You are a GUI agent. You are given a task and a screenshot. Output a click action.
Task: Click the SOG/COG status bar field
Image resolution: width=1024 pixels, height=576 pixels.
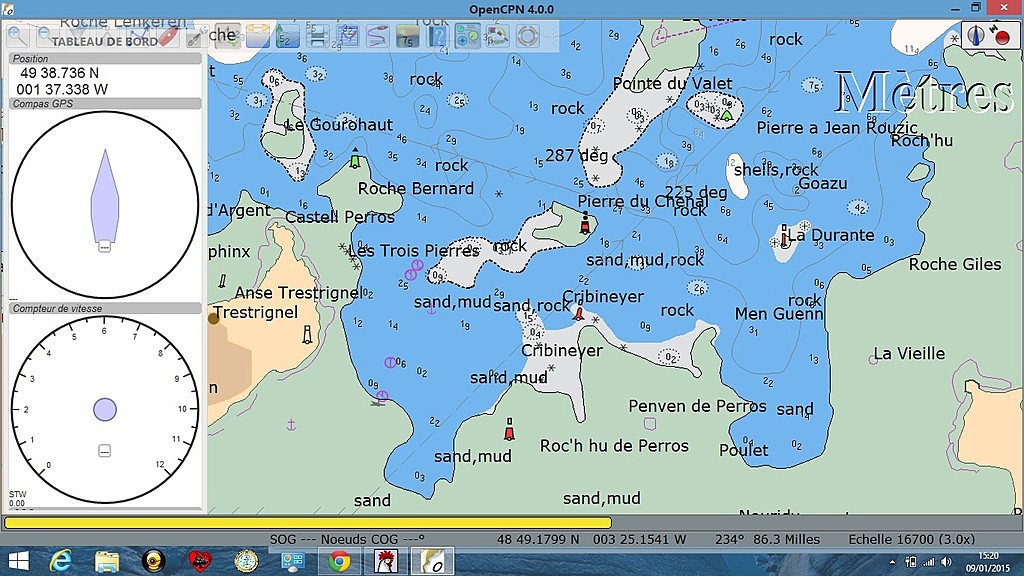(347, 539)
